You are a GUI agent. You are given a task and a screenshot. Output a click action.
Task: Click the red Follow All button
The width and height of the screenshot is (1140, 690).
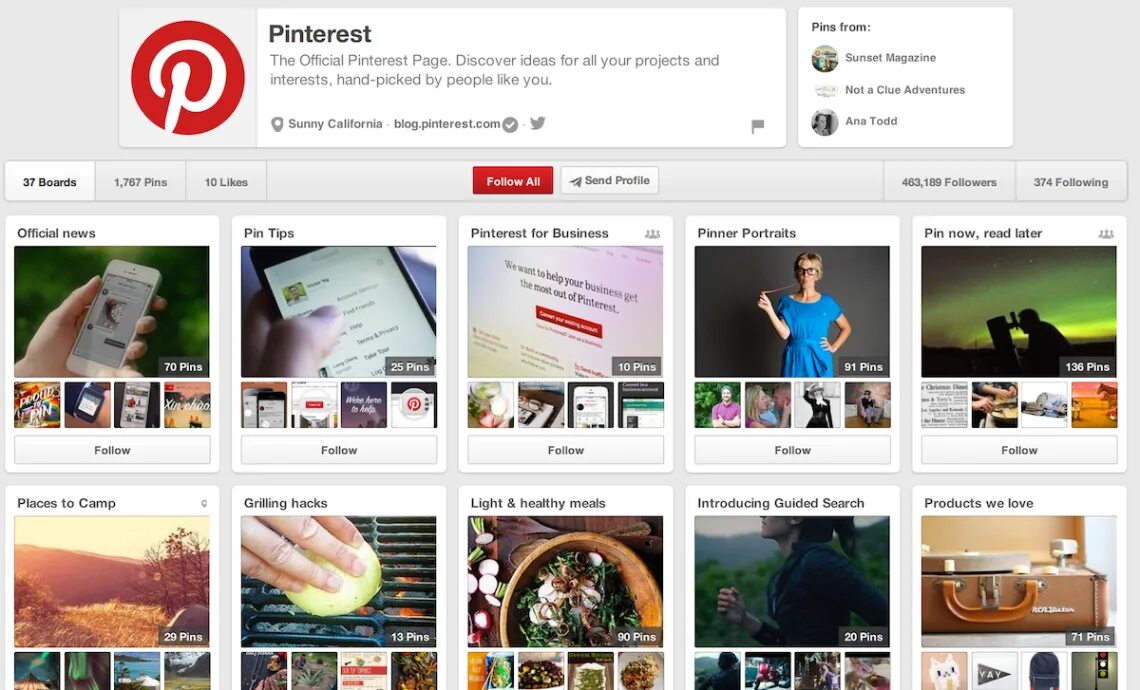click(x=513, y=181)
